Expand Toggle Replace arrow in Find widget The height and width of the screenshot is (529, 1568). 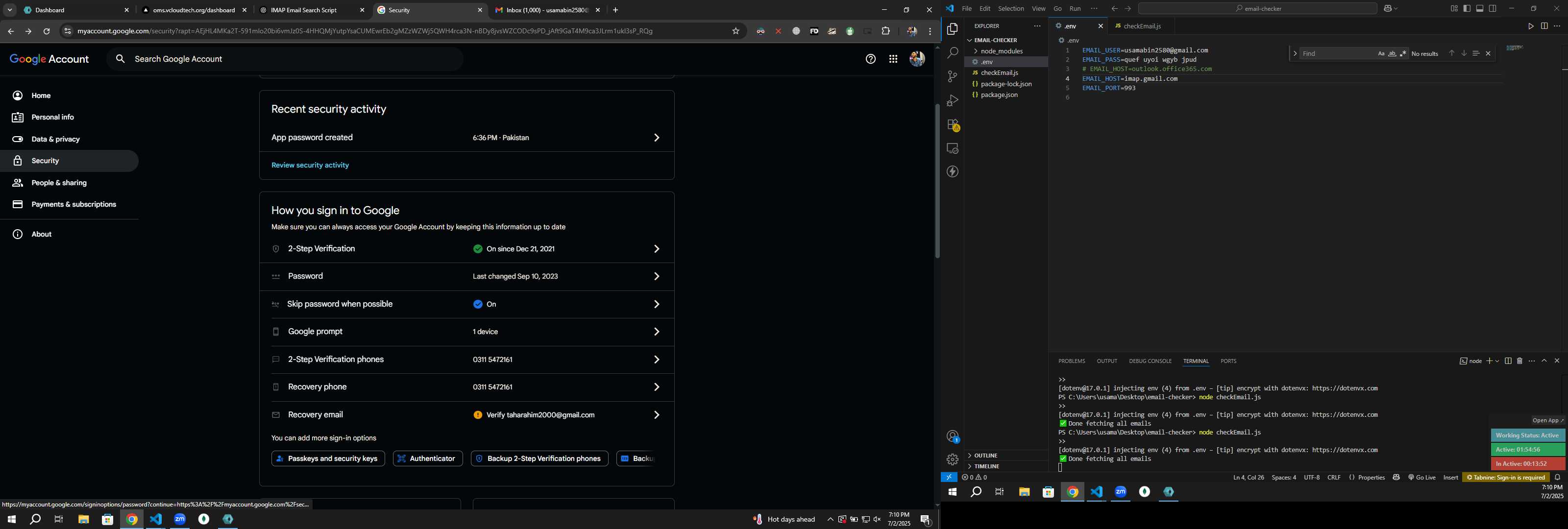coord(1295,53)
